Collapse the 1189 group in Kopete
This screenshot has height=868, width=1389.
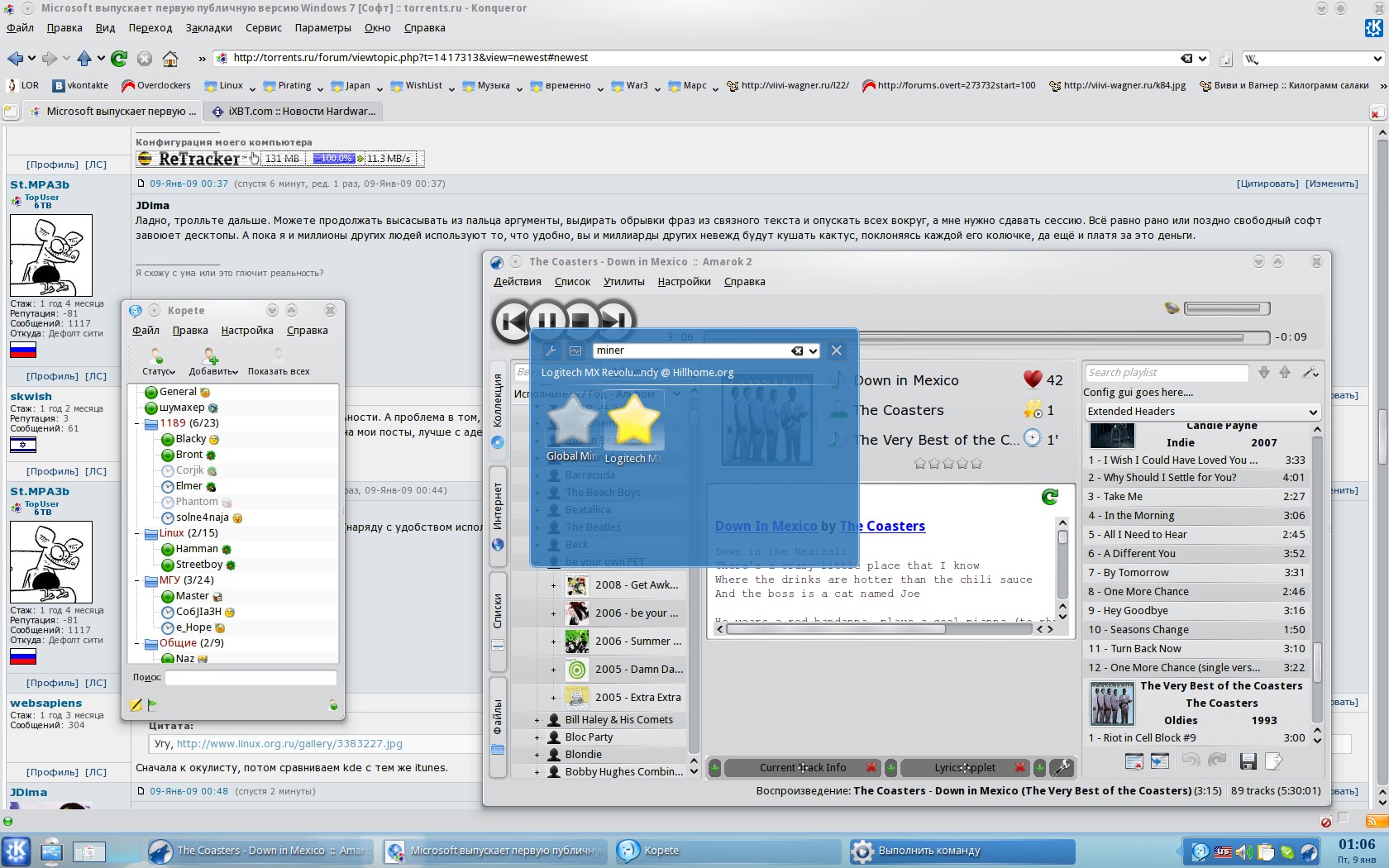(137, 423)
